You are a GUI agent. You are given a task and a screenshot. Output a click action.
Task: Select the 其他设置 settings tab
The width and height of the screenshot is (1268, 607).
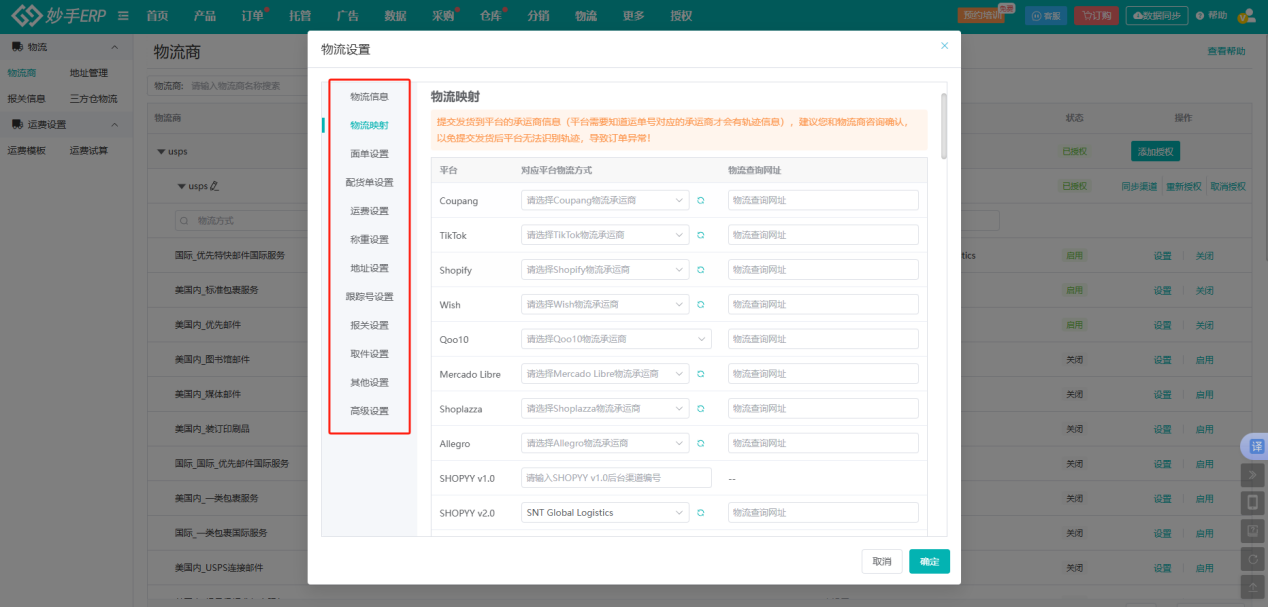pyautogui.click(x=369, y=382)
